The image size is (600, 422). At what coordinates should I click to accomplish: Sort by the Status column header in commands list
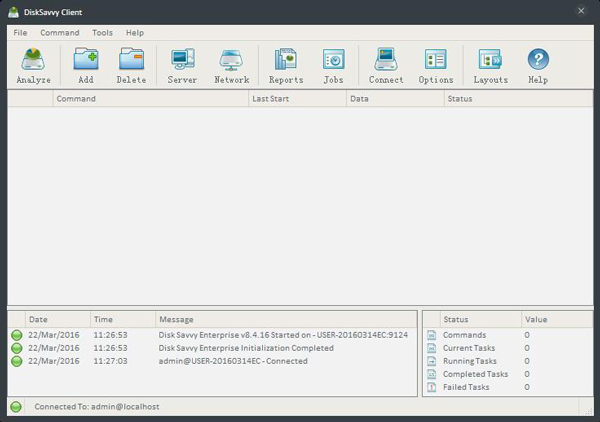tap(518, 99)
